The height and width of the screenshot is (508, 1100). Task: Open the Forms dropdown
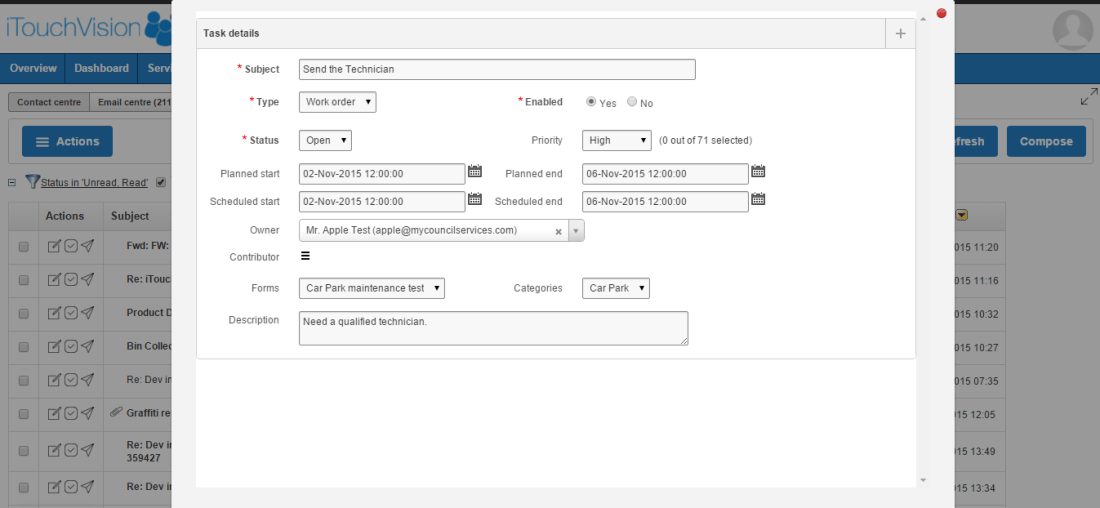tap(372, 288)
